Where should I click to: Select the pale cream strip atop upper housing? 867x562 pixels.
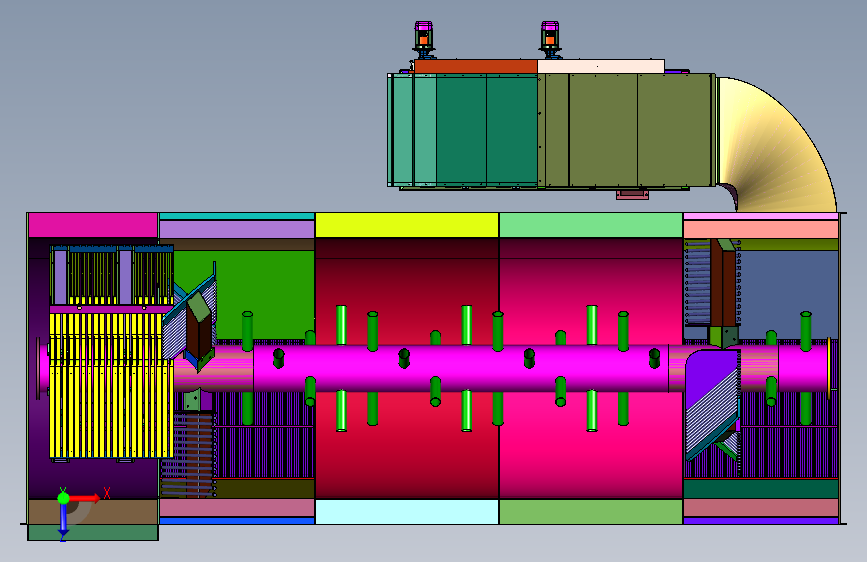pos(601,66)
